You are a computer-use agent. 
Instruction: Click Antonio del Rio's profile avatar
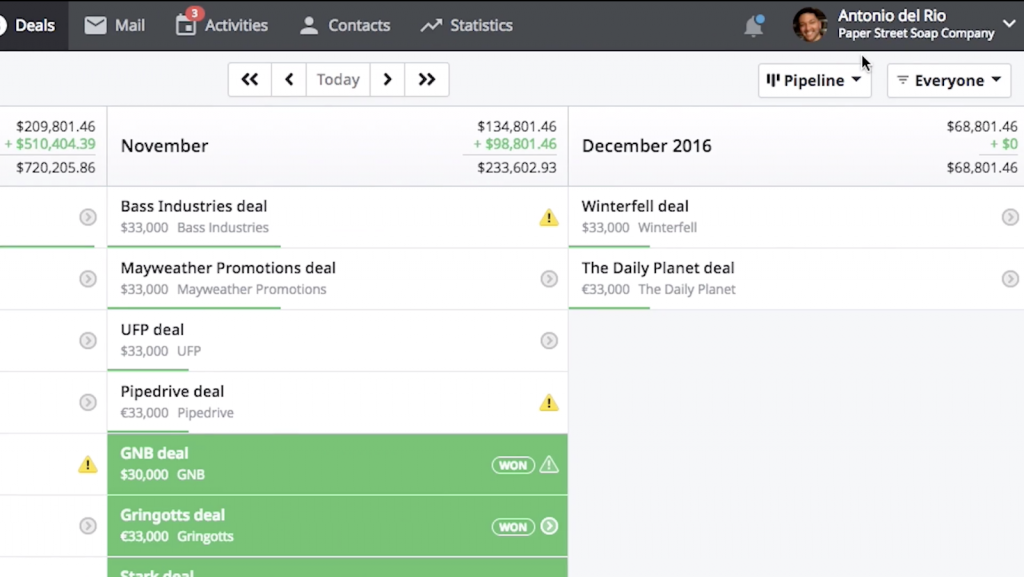coord(810,25)
